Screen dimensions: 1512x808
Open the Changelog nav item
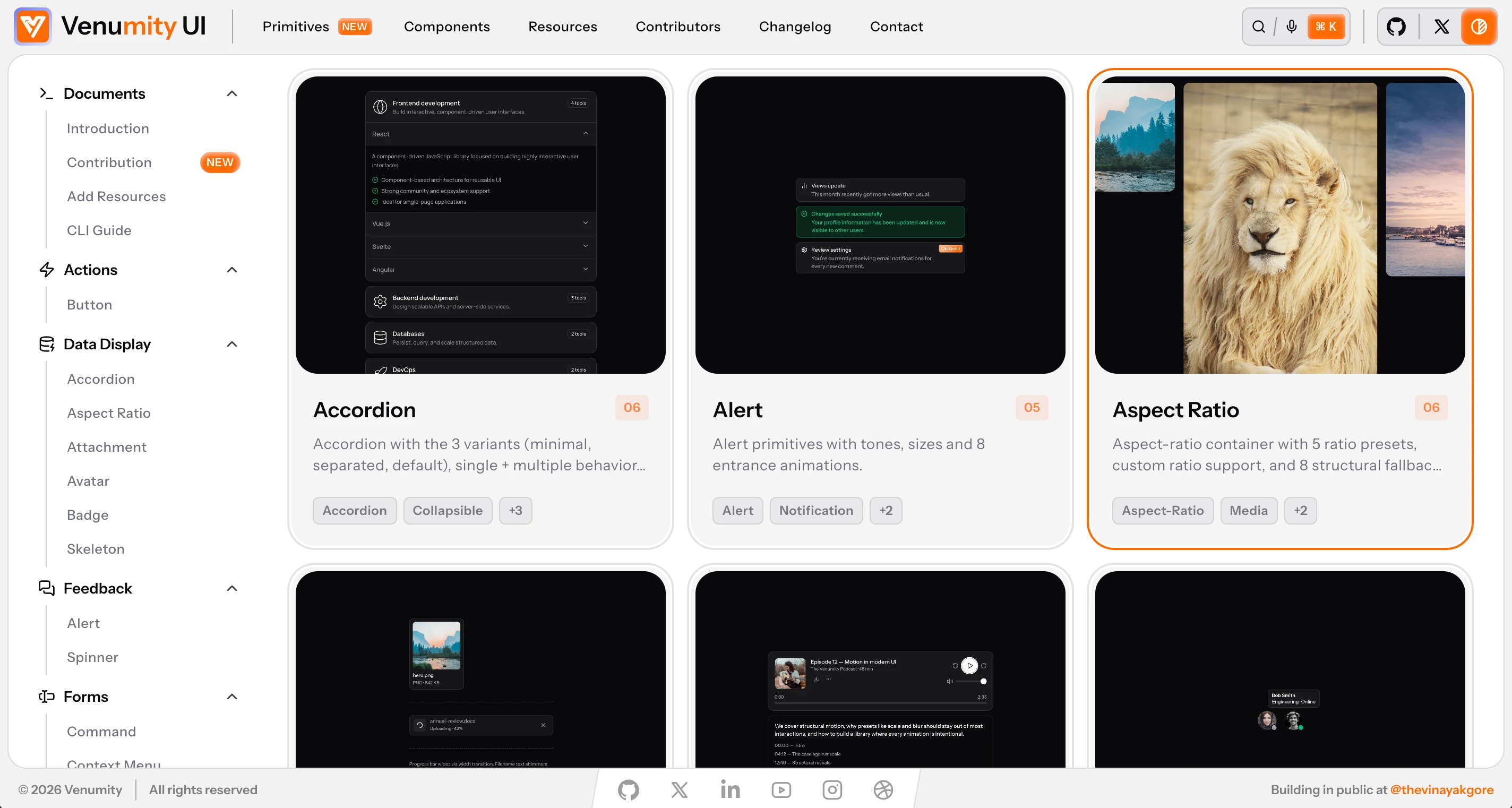[x=795, y=27]
